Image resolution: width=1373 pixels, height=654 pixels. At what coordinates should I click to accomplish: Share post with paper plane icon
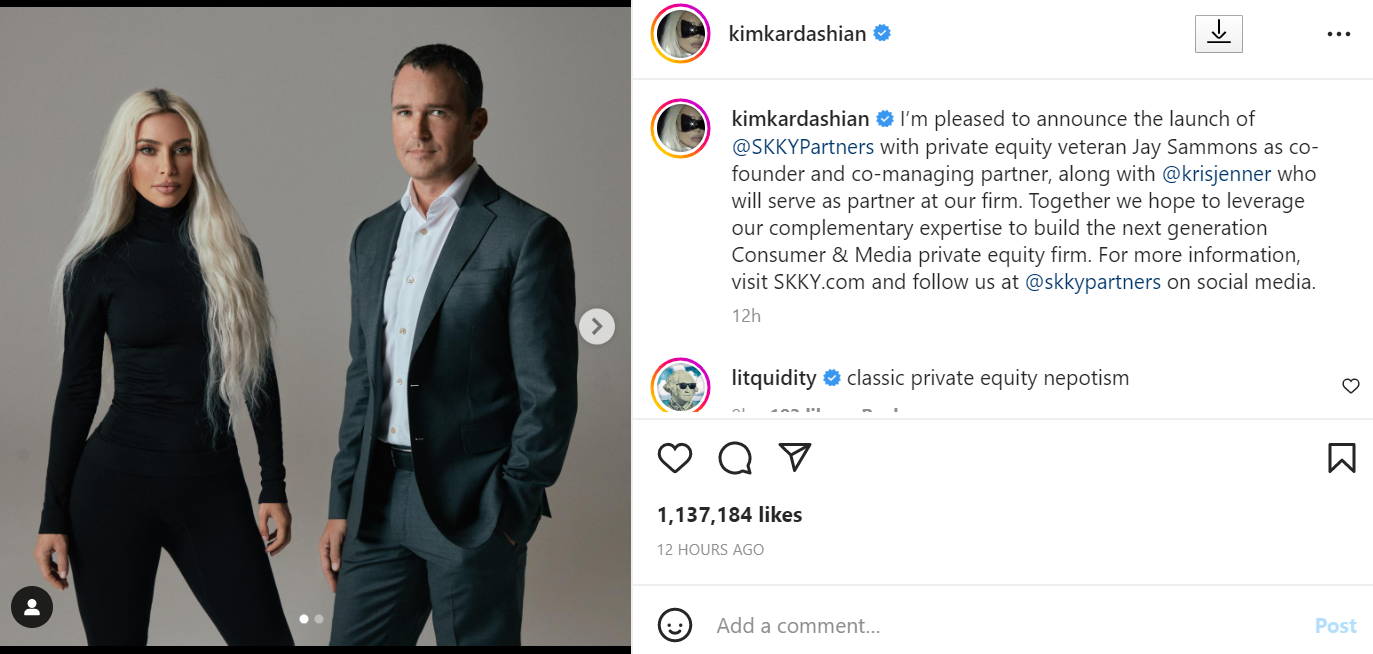click(794, 457)
